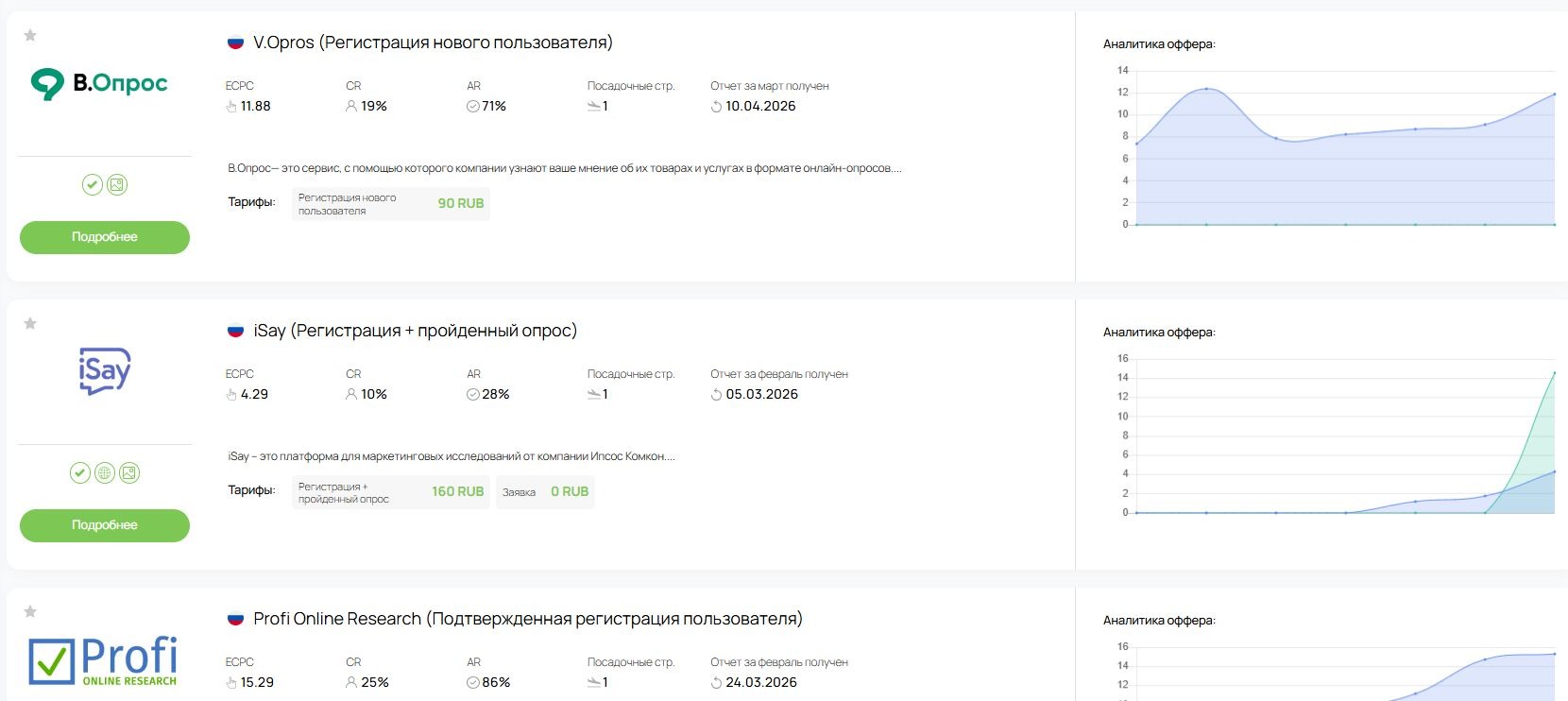Screen dimensions: 1568x701
Task: Click the V.Opros report refresh icon
Action: click(716, 107)
